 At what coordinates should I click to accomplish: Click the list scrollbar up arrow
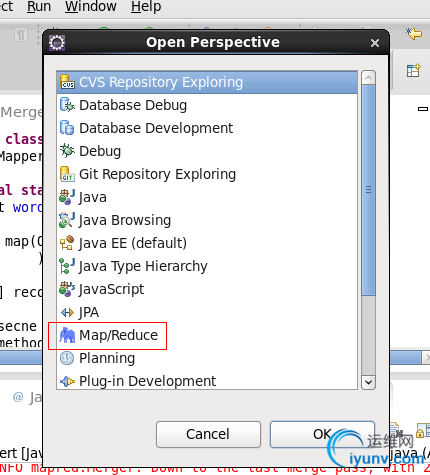(368, 78)
